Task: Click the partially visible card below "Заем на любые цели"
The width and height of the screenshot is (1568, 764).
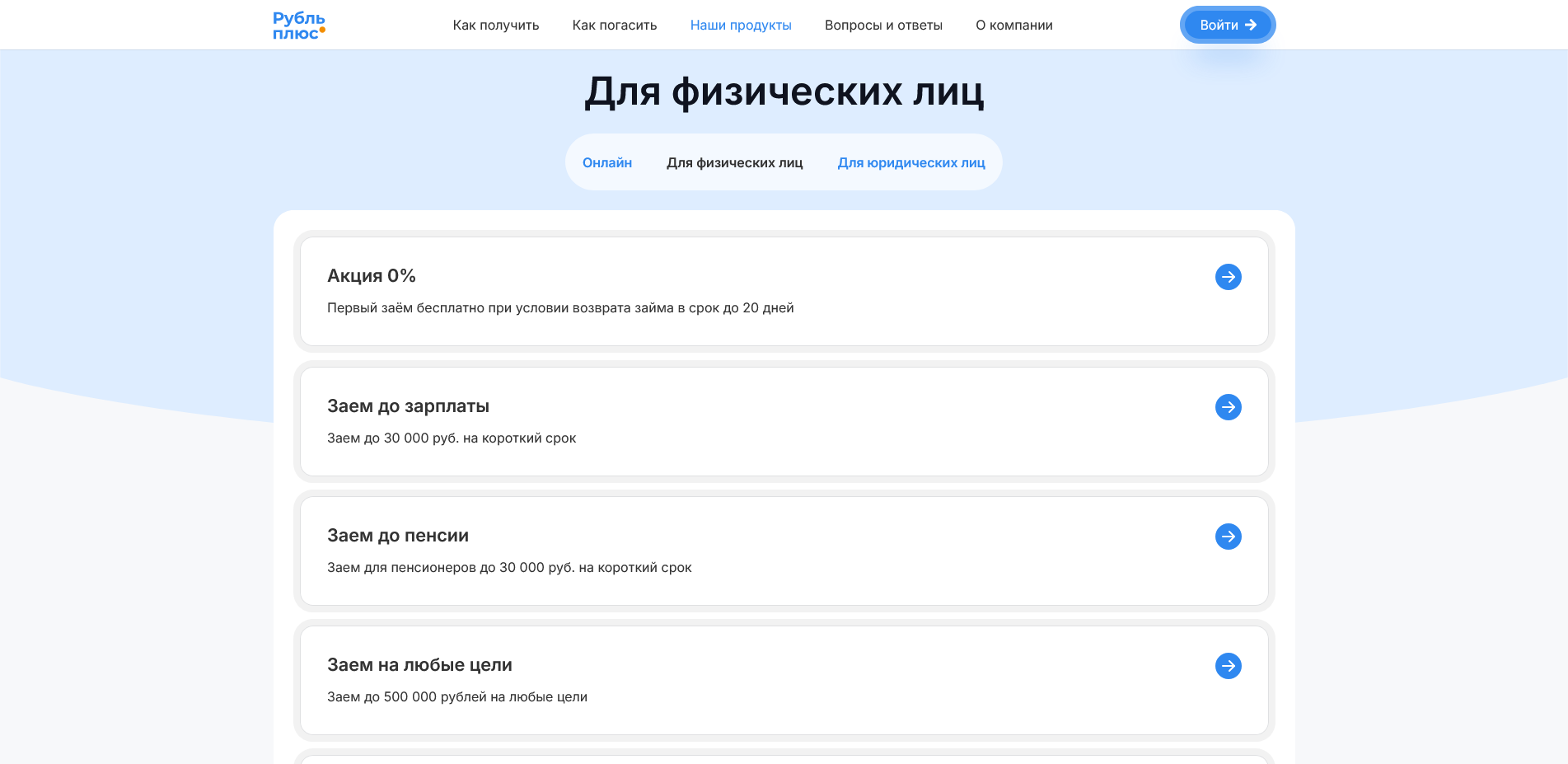Action: [x=783, y=760]
